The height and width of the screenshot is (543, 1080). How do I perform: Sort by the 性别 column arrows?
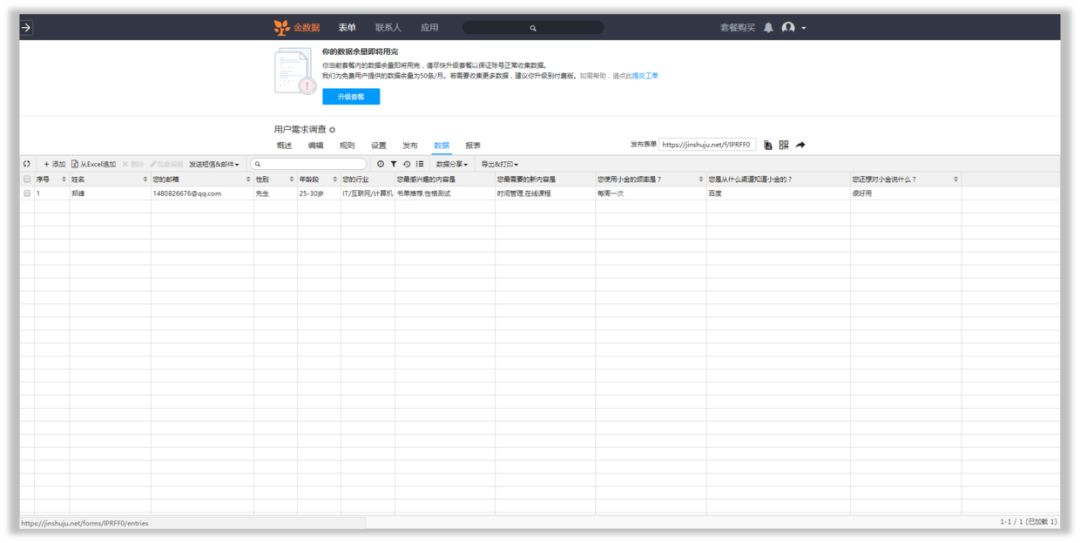291,179
